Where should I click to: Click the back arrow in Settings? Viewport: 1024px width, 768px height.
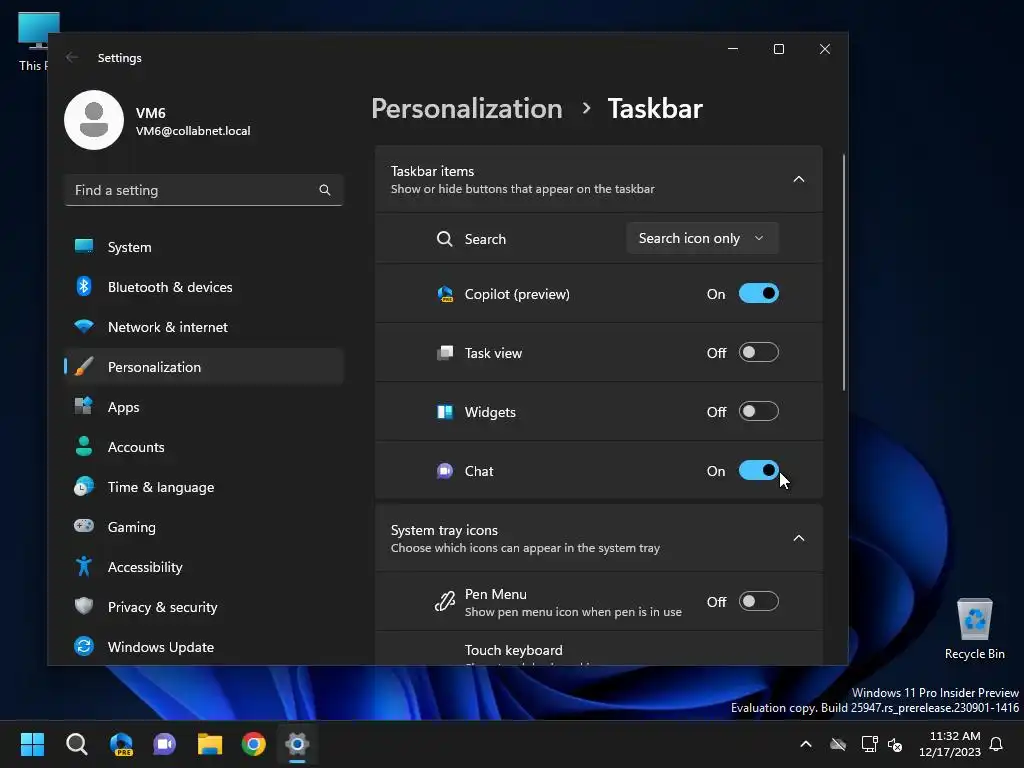tap(72, 57)
